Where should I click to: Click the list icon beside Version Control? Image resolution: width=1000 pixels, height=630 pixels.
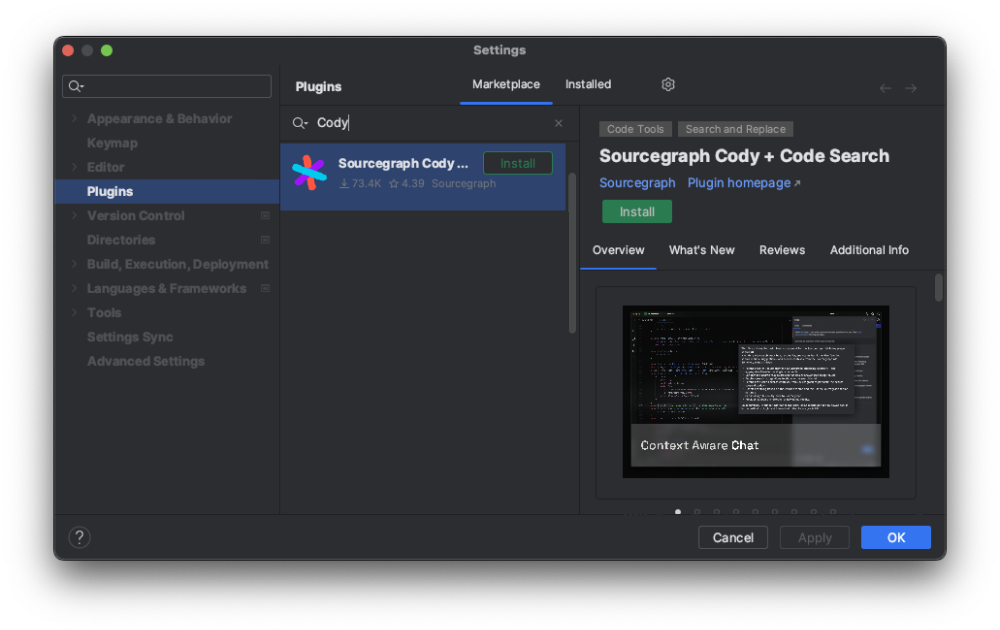point(265,215)
